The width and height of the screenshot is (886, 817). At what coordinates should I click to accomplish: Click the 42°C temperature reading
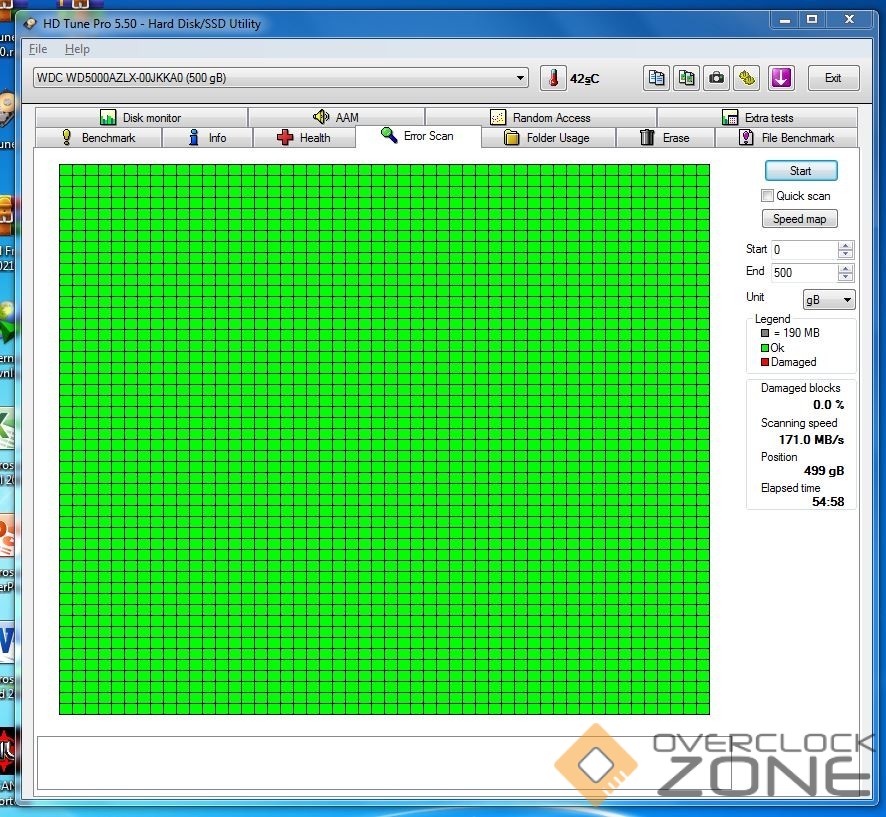[x=584, y=79]
